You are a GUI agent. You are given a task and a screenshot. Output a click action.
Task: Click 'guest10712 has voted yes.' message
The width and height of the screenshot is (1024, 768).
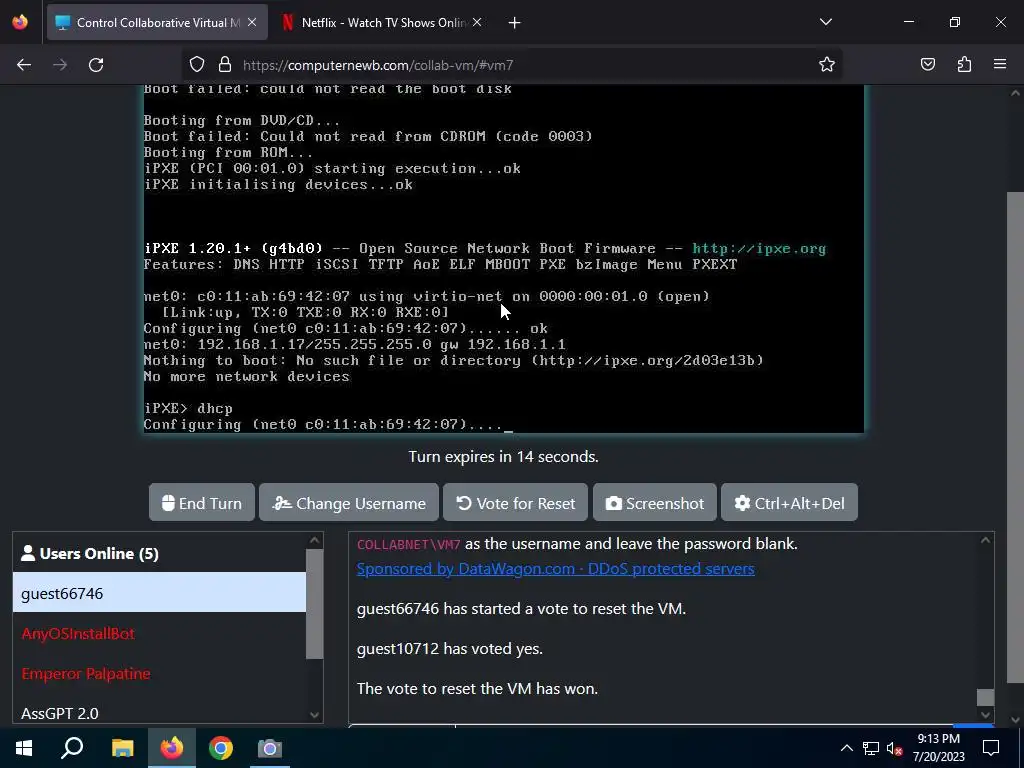(x=449, y=648)
